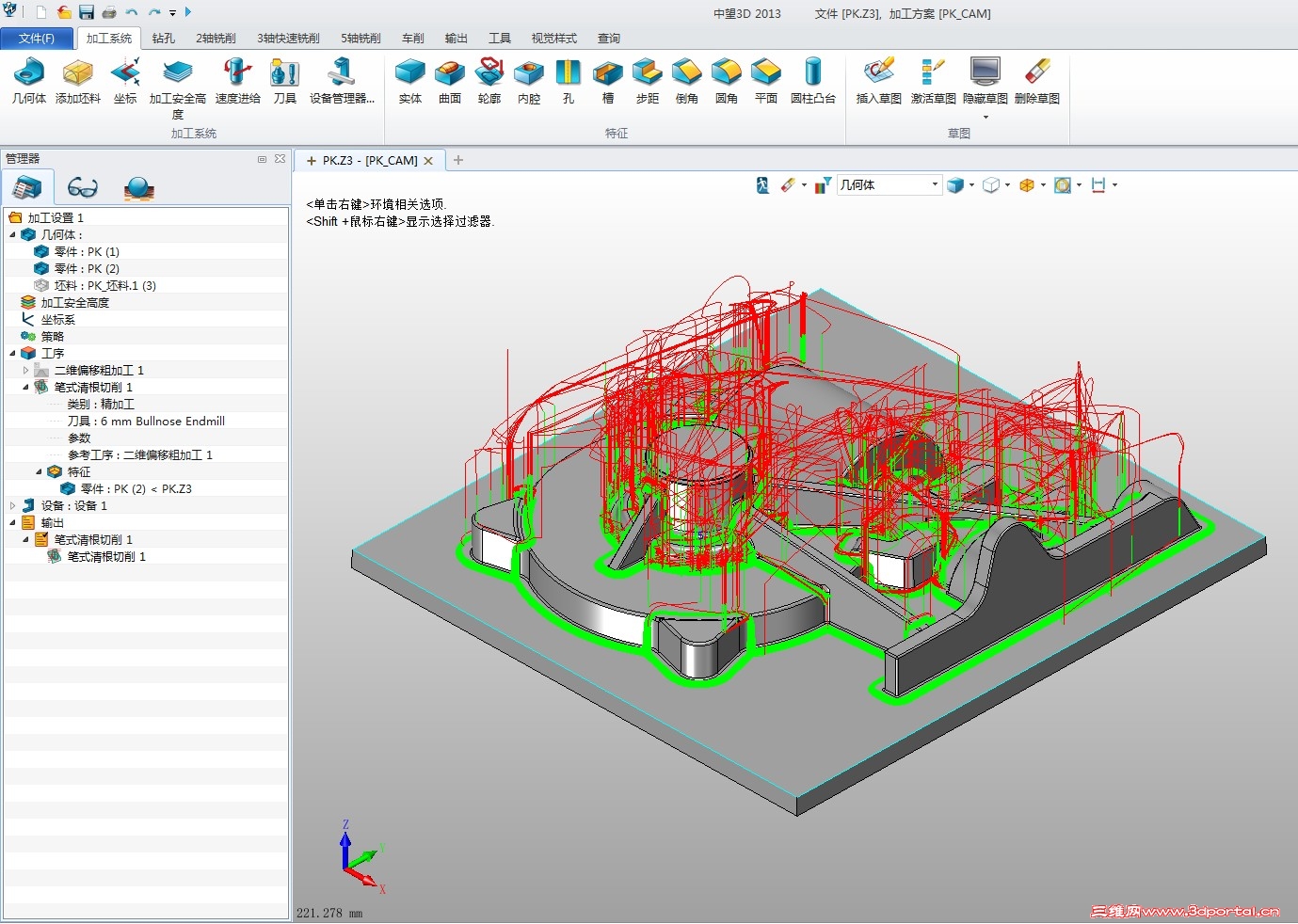Switch to the 3轴快速铣削 tab
Screen dimensions: 1298x924
[x=288, y=39]
